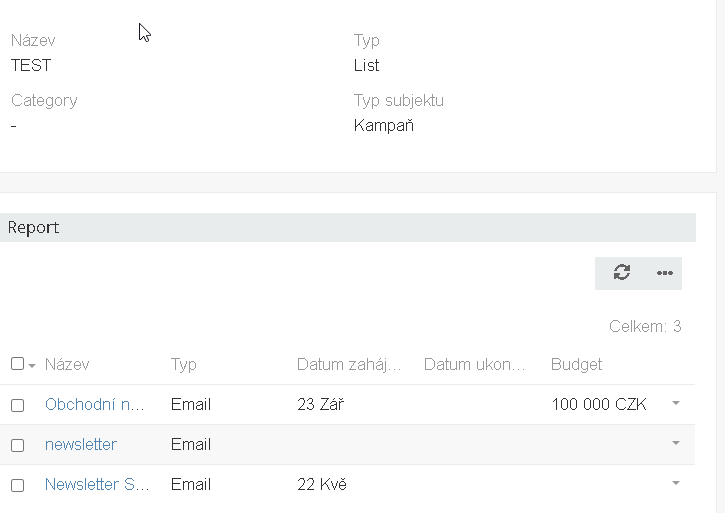Open the three-dots more options menu

(665, 273)
